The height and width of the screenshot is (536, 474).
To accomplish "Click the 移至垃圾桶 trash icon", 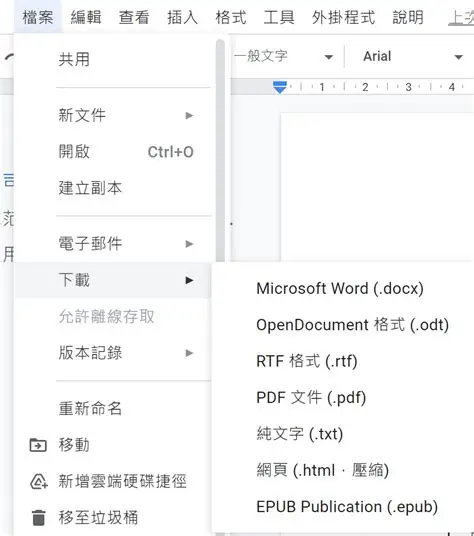I will pyautogui.click(x=38, y=518).
